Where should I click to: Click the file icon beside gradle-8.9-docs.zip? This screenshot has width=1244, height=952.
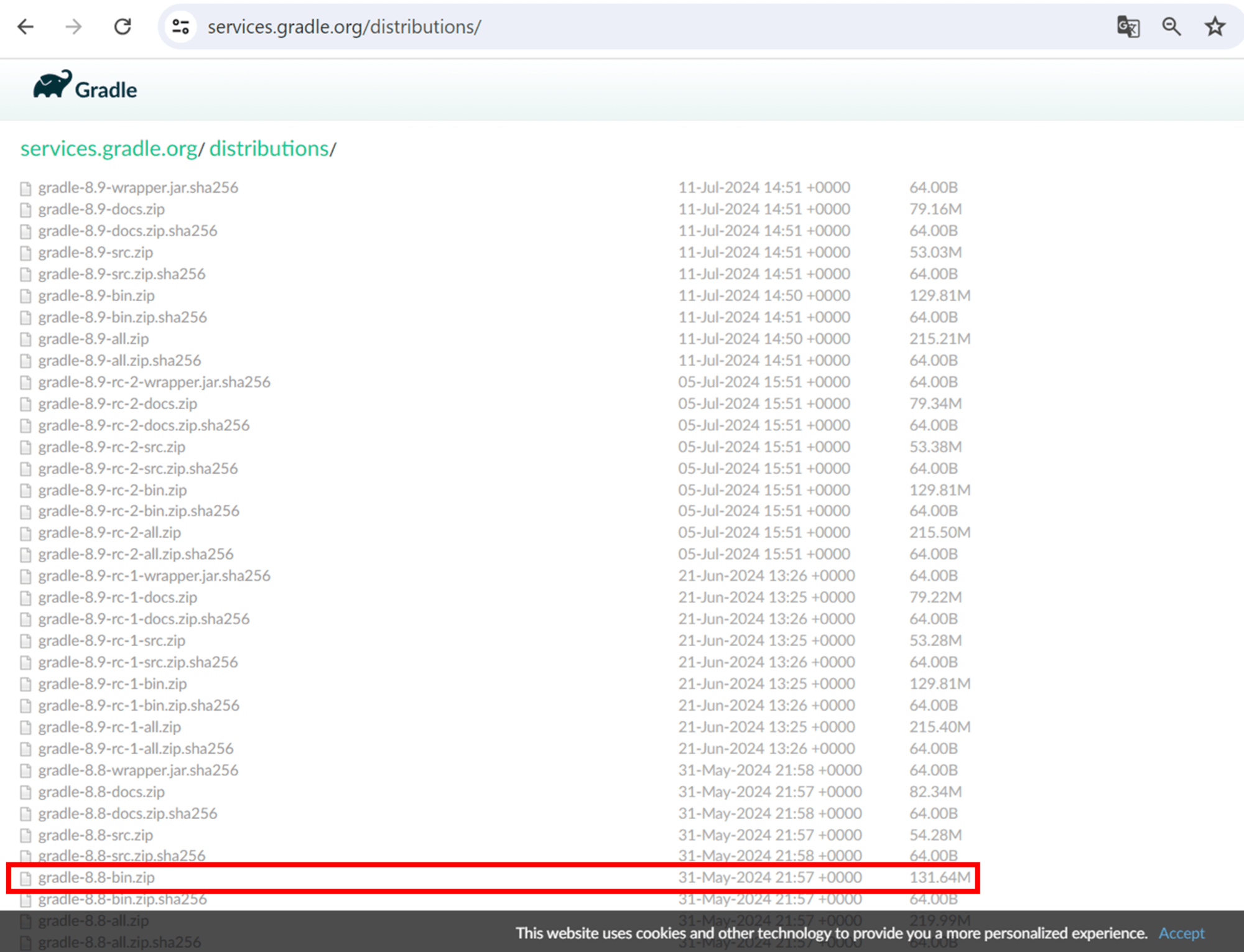[26, 210]
